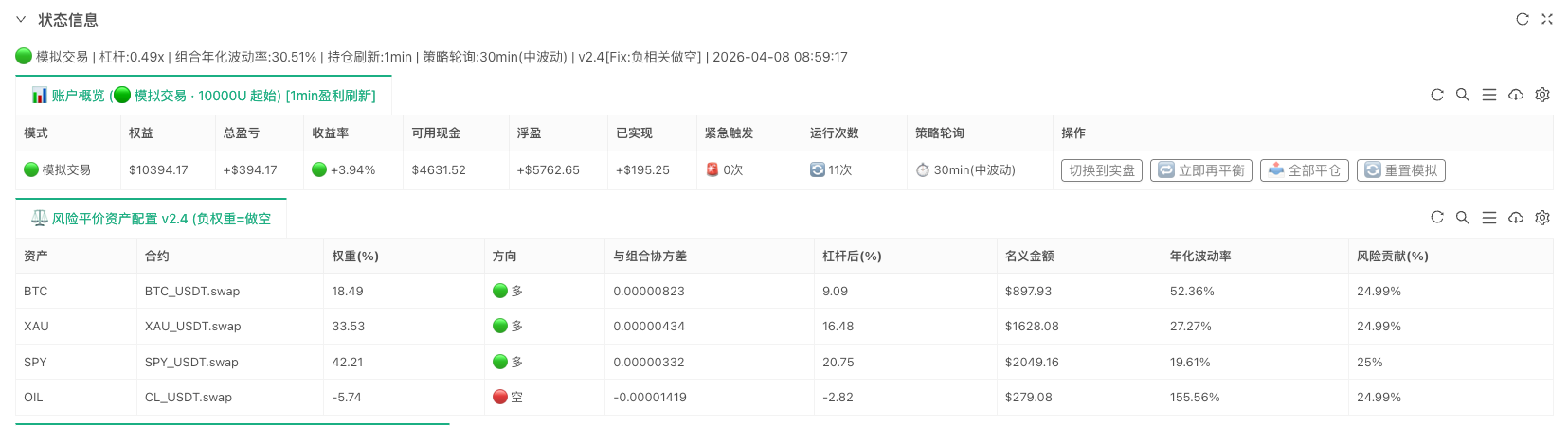This screenshot has height=426, width=1568.
Task: Open list menu icon of 账户概览 table
Action: [x=1489, y=95]
